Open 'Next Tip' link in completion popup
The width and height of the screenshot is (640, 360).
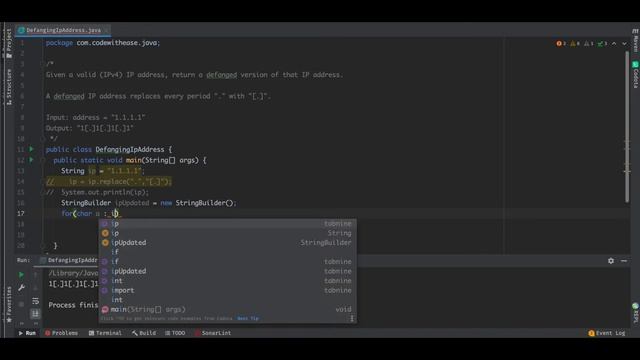click(x=248, y=318)
